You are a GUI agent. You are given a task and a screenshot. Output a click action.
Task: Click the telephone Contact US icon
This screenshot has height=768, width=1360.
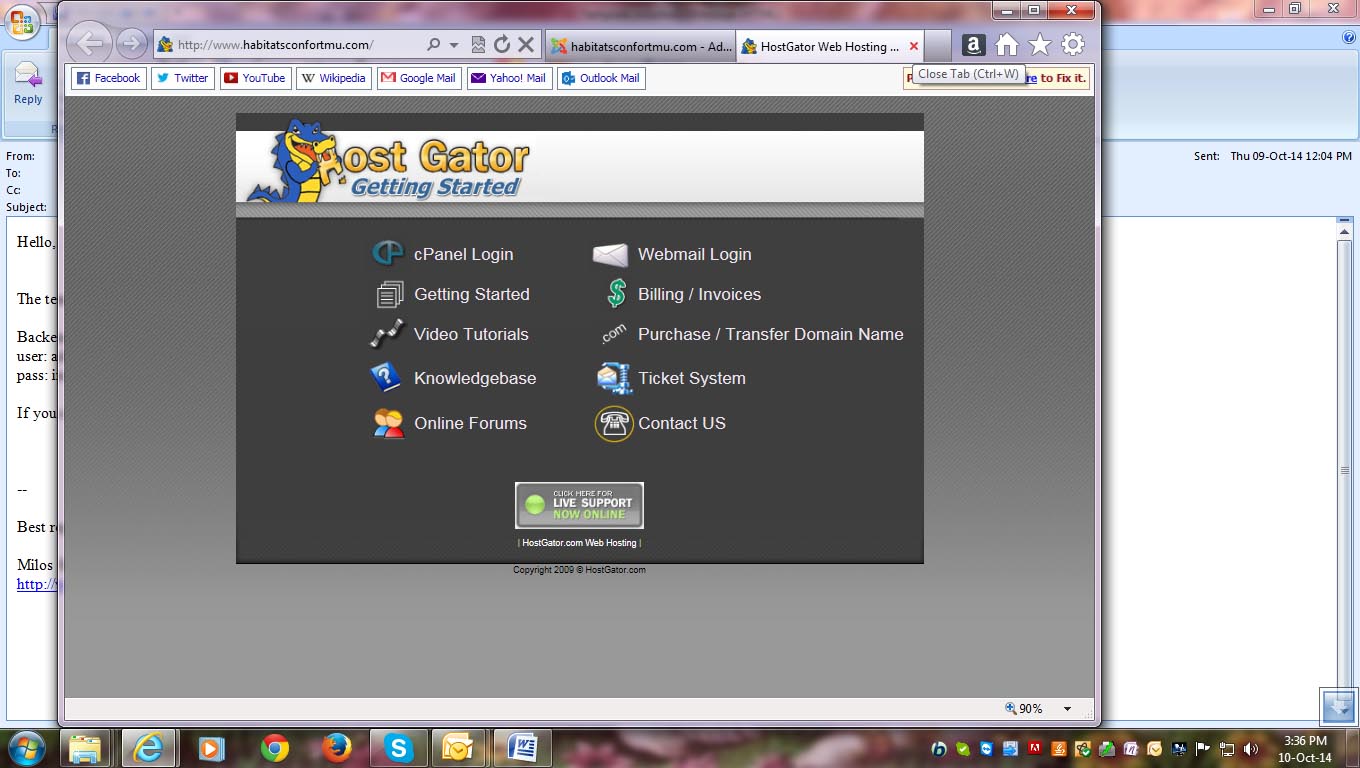614,424
